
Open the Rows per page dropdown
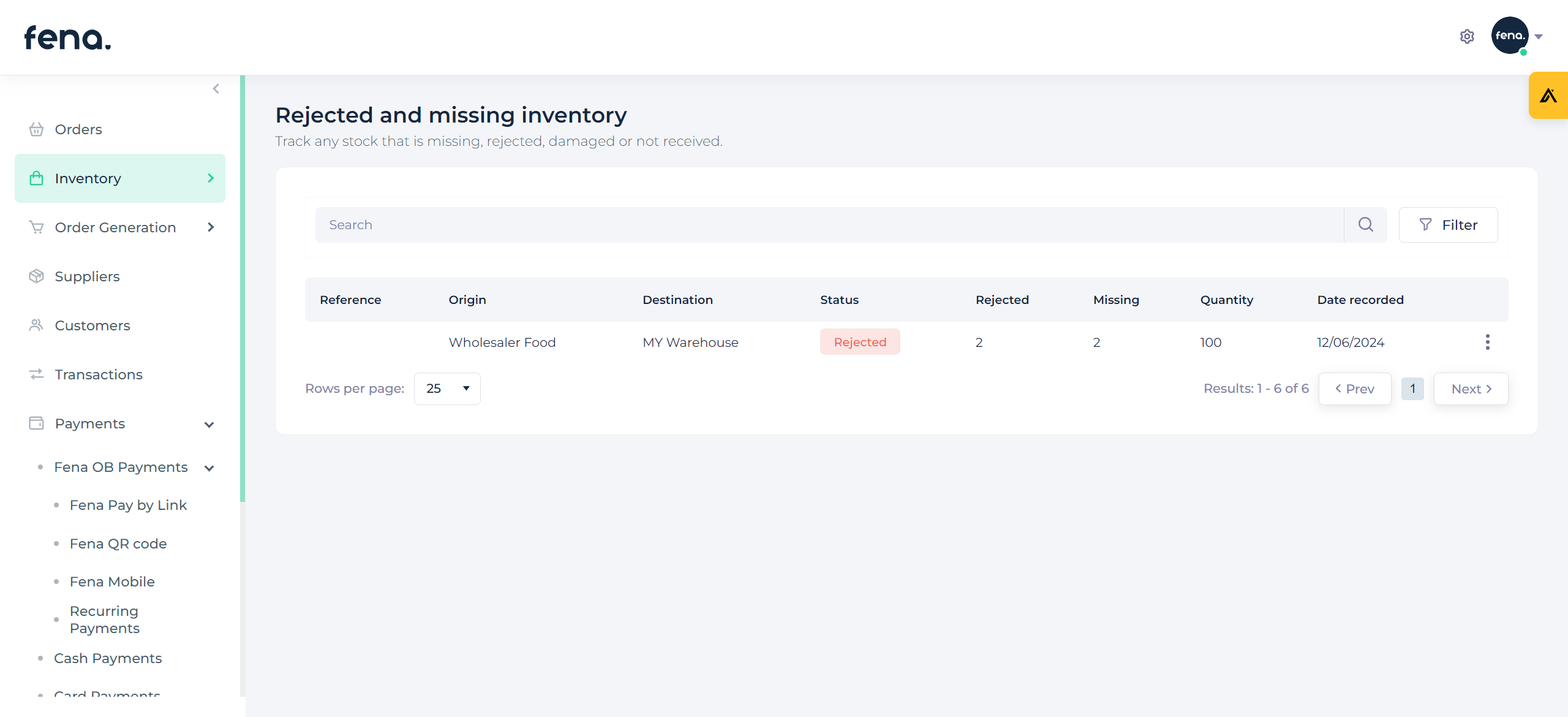[x=447, y=389]
